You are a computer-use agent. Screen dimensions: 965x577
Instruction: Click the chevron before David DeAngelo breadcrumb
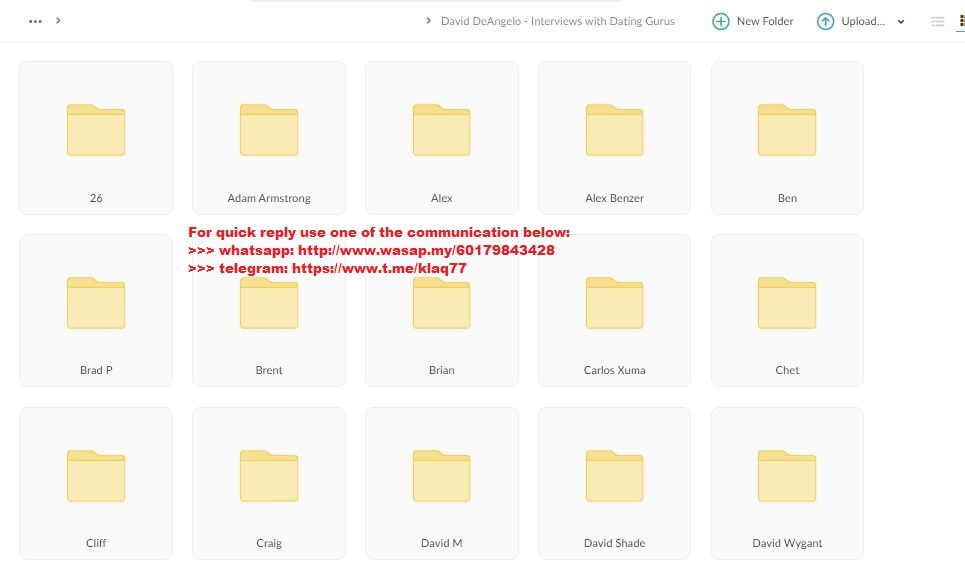click(x=428, y=21)
